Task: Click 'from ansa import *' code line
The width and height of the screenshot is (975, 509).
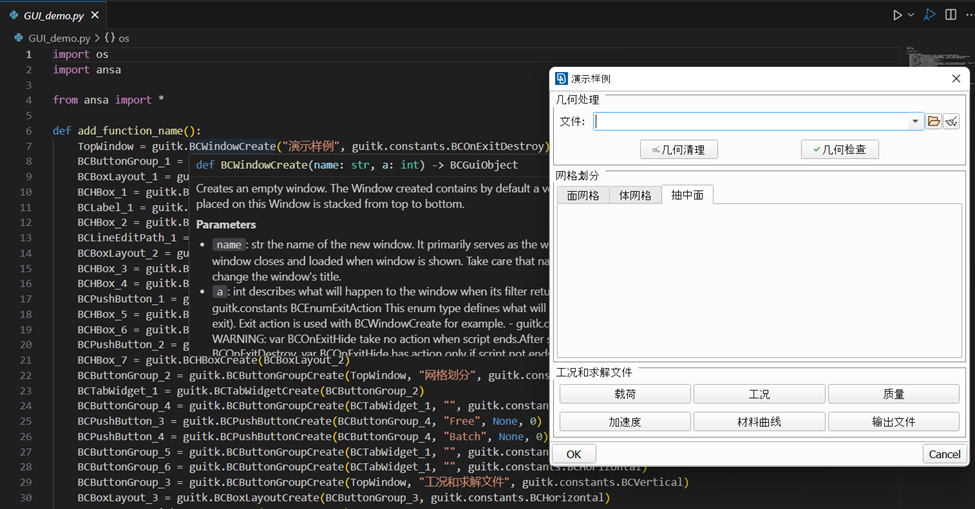Action: pyautogui.click(x=108, y=100)
